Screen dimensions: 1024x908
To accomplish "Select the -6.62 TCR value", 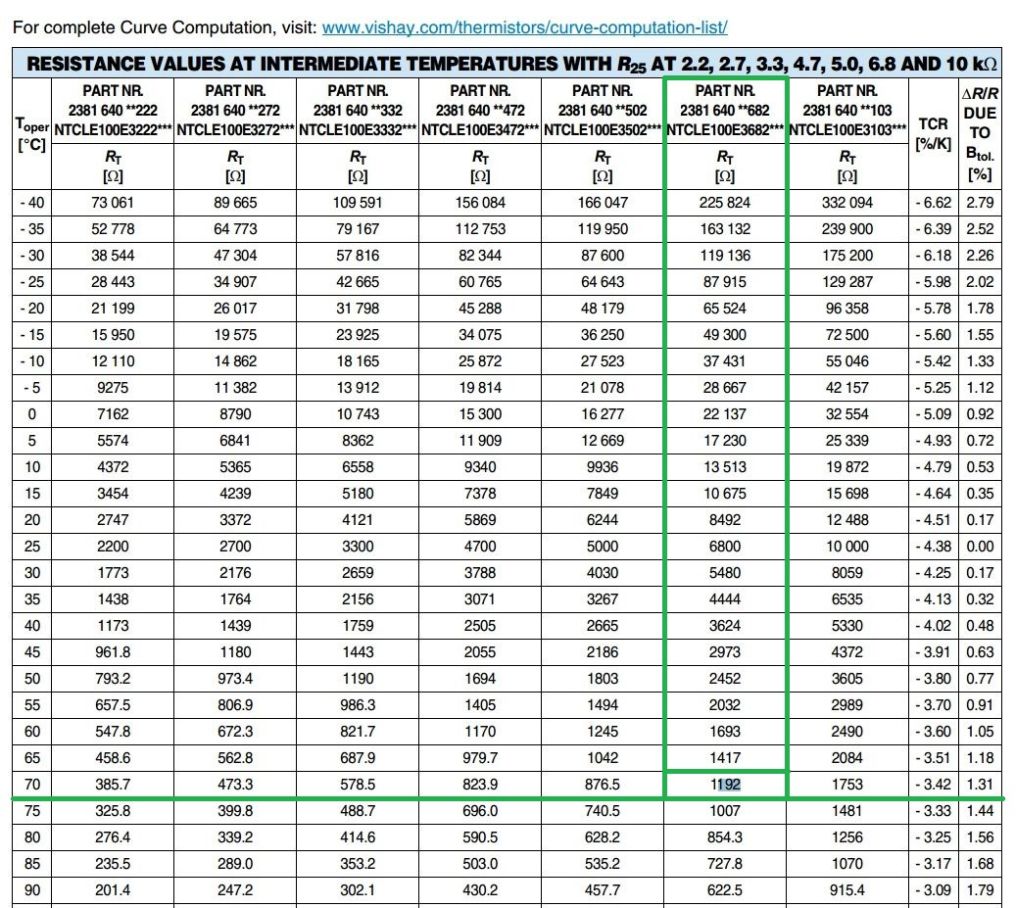I will coord(932,202).
